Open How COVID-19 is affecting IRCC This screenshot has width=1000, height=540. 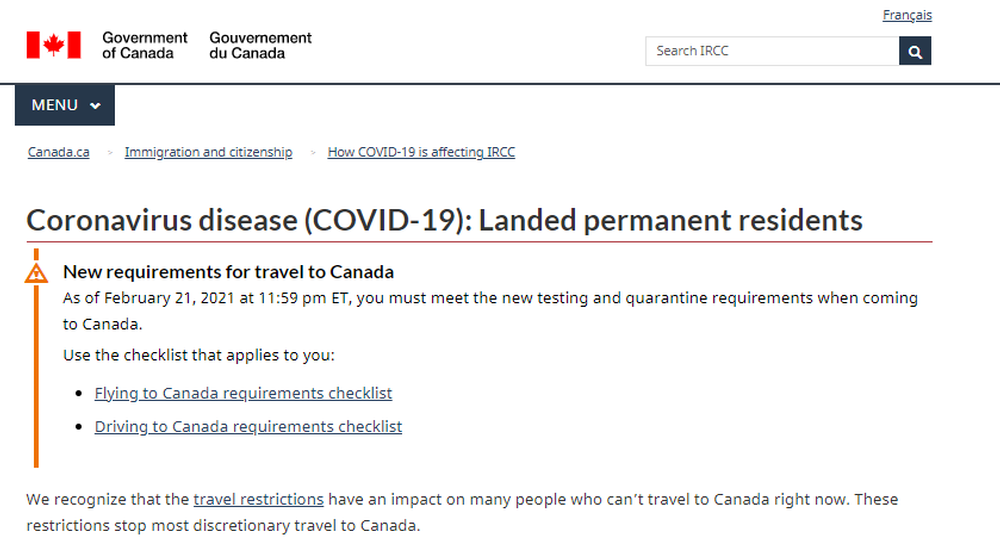tap(422, 152)
